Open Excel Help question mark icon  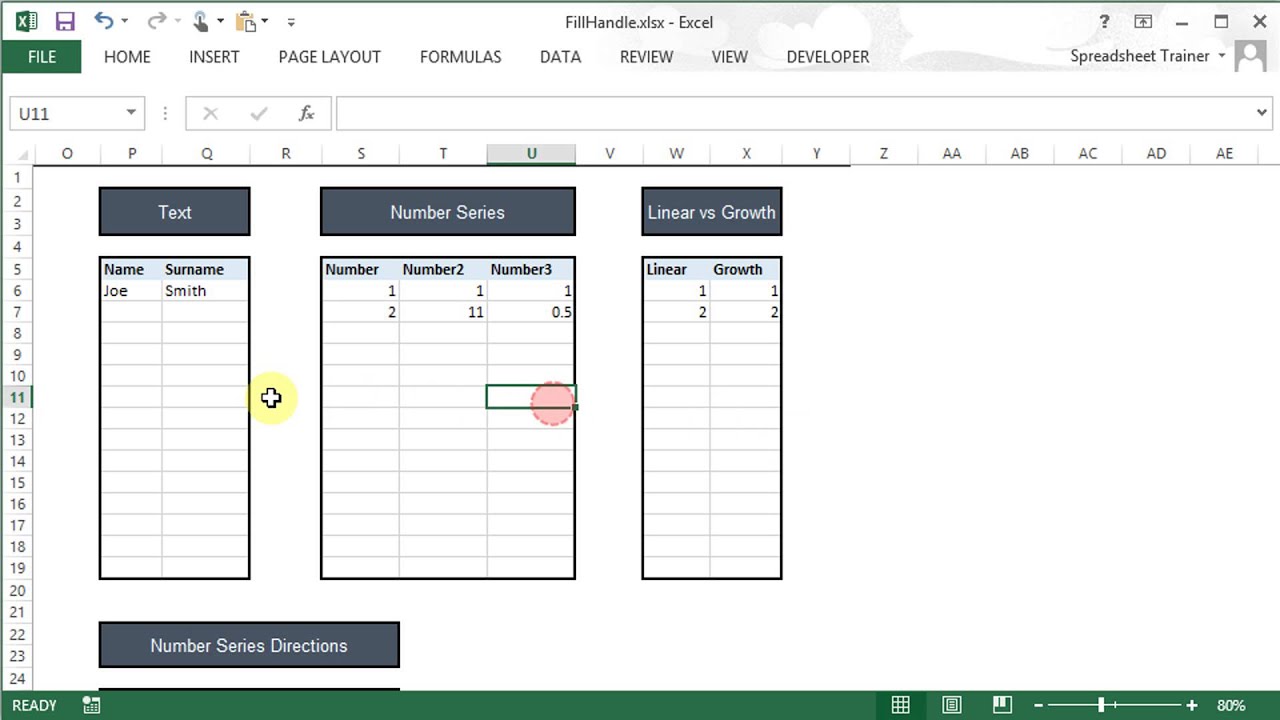coord(1104,21)
